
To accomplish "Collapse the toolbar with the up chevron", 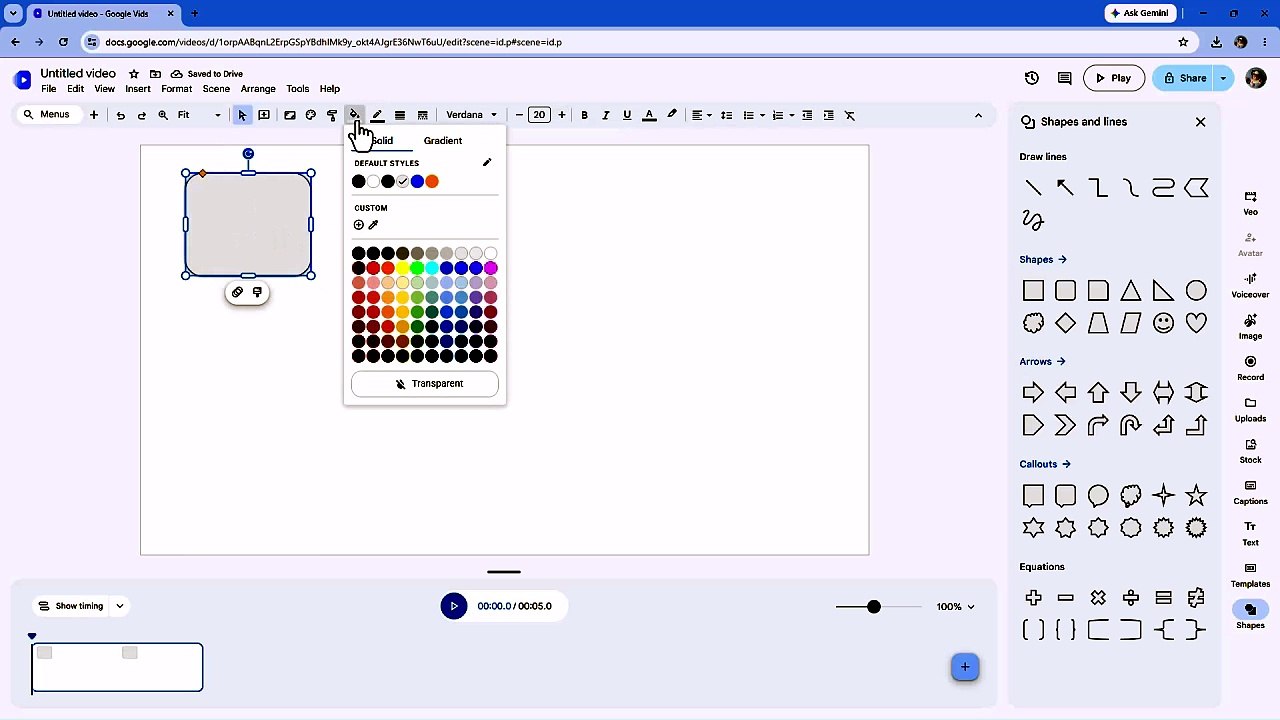I will [978, 115].
